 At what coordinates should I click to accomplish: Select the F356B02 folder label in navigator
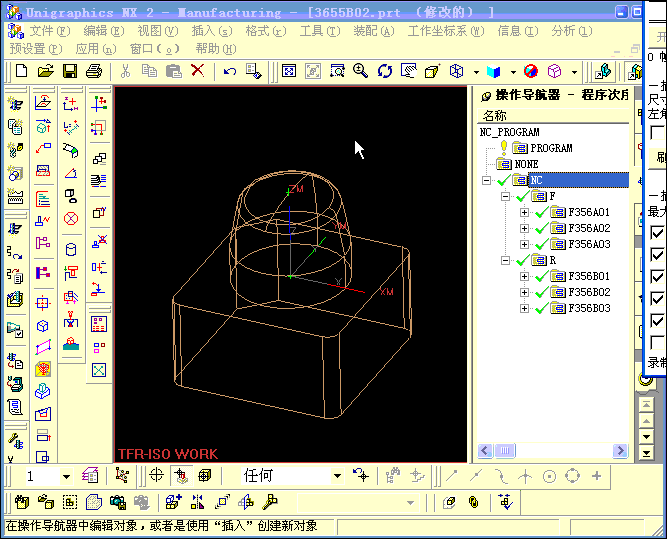tap(589, 292)
